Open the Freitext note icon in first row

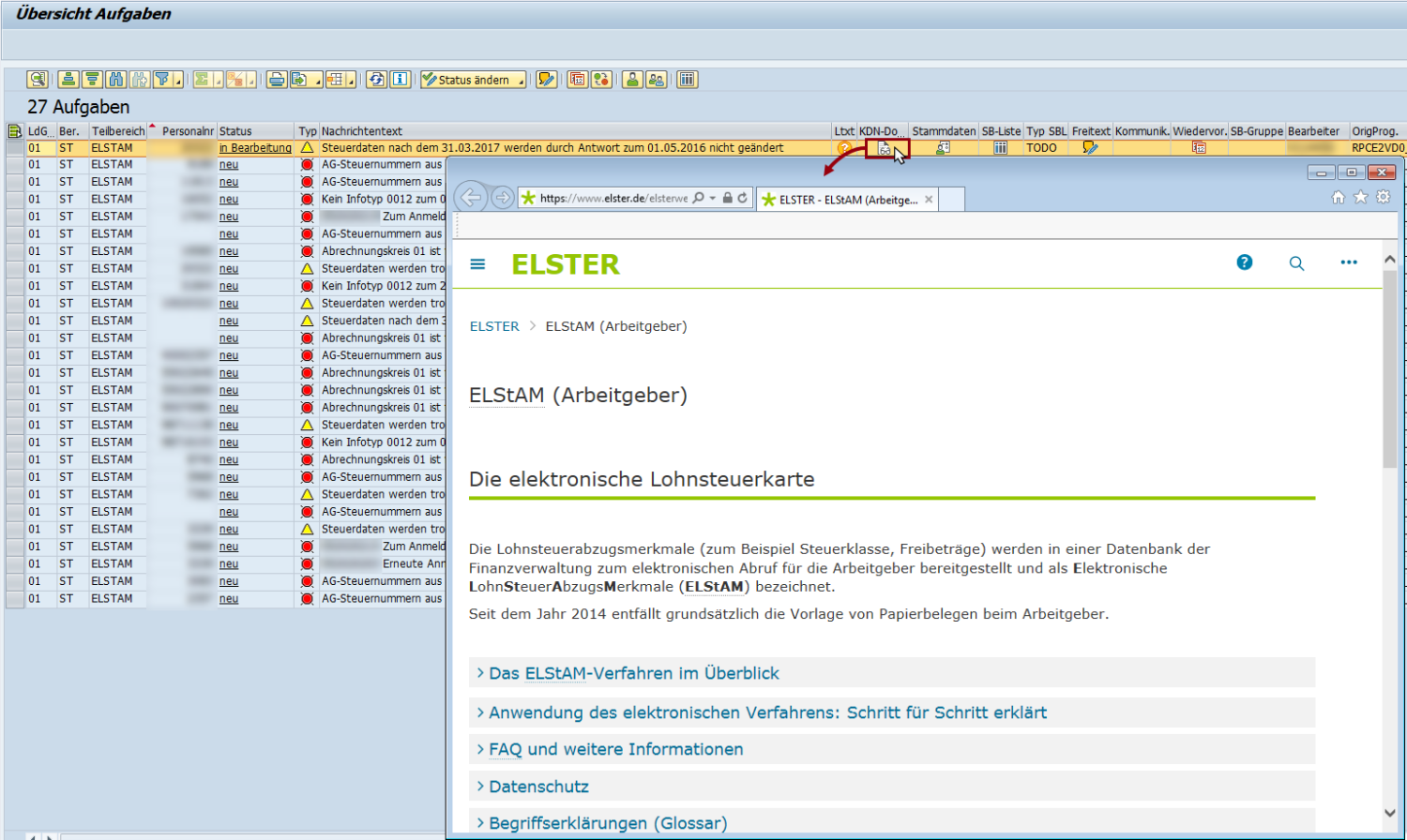point(1090,148)
